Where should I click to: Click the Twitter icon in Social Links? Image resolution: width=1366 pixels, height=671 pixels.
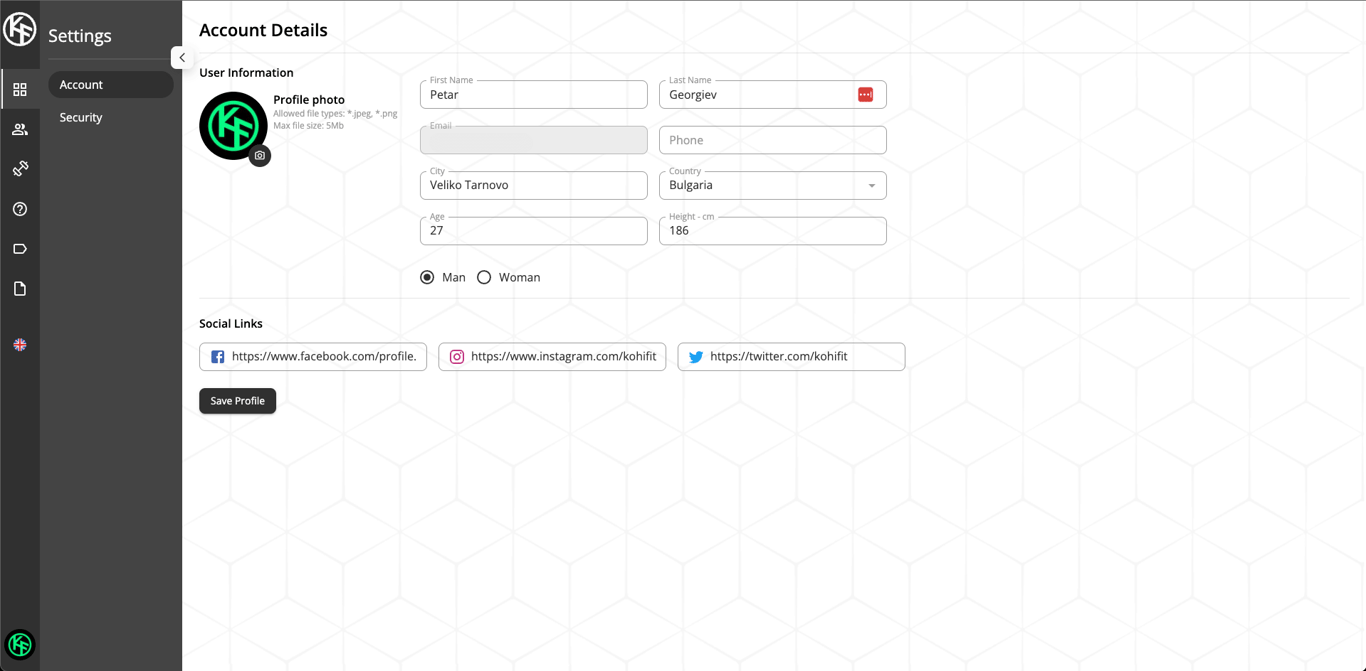click(x=696, y=356)
